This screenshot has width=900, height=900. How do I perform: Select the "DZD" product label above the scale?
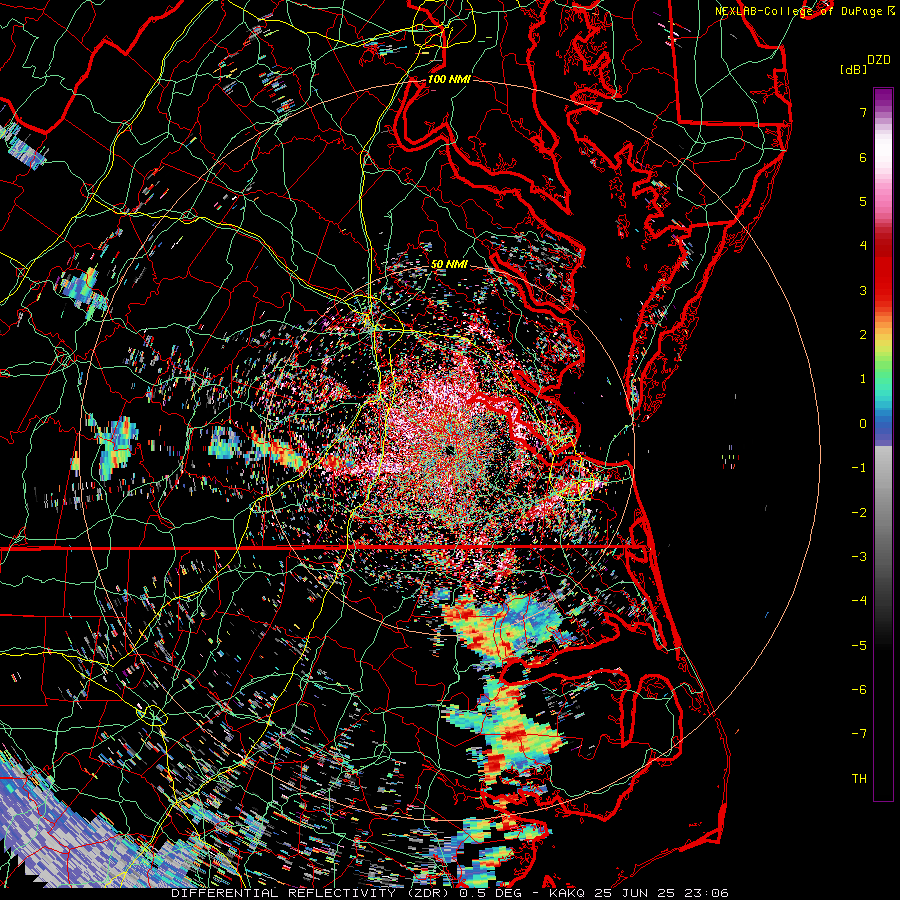tap(879, 60)
